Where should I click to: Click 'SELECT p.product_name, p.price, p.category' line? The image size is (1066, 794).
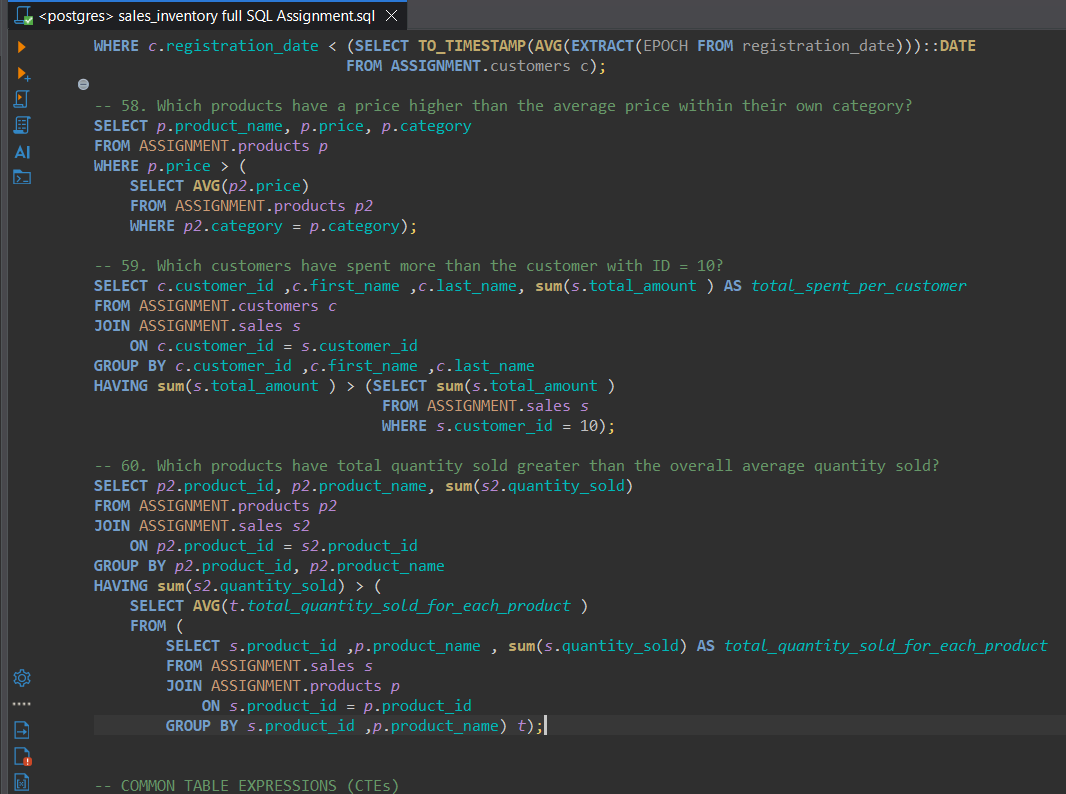[x=282, y=126]
